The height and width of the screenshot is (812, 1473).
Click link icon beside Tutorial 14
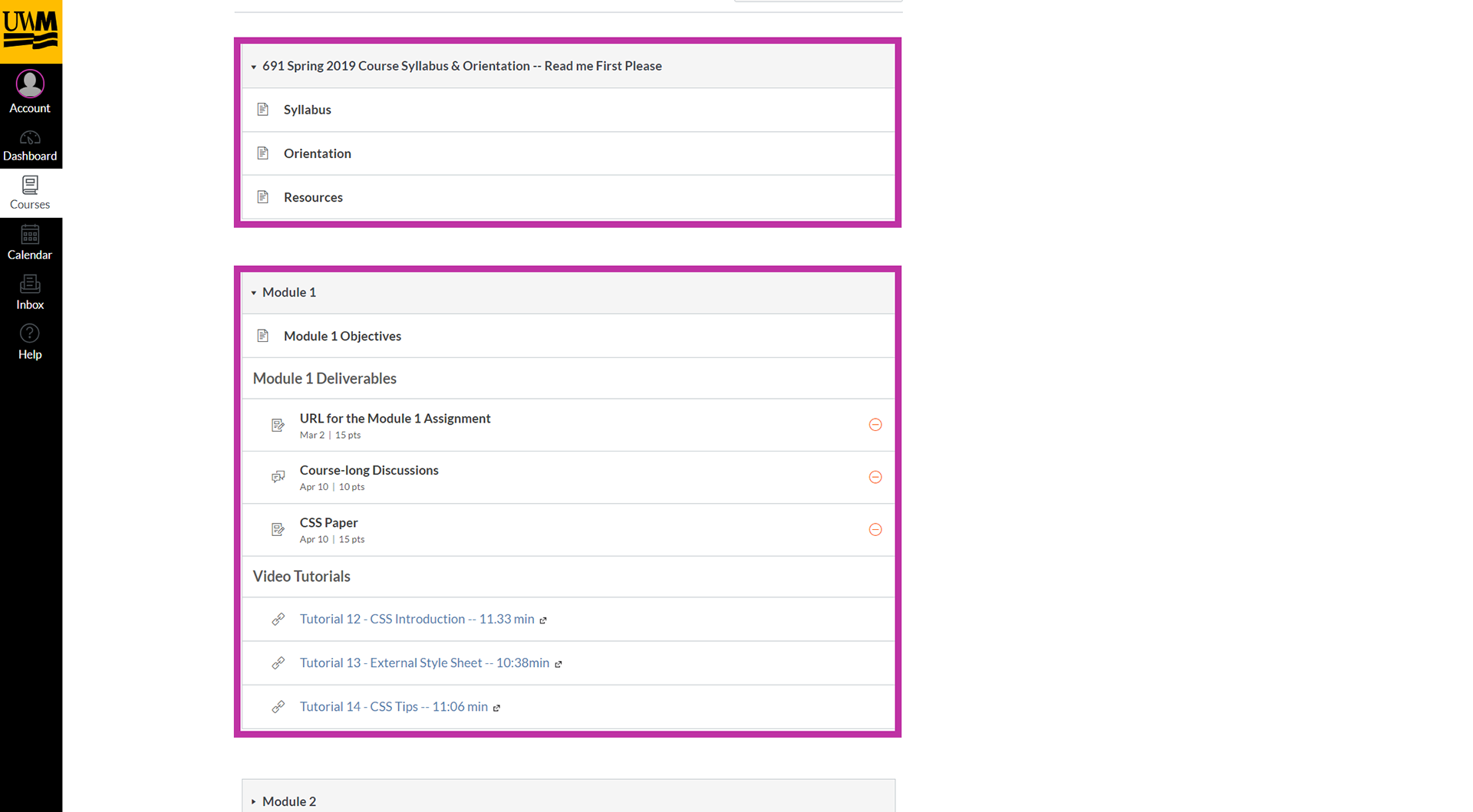pos(278,707)
